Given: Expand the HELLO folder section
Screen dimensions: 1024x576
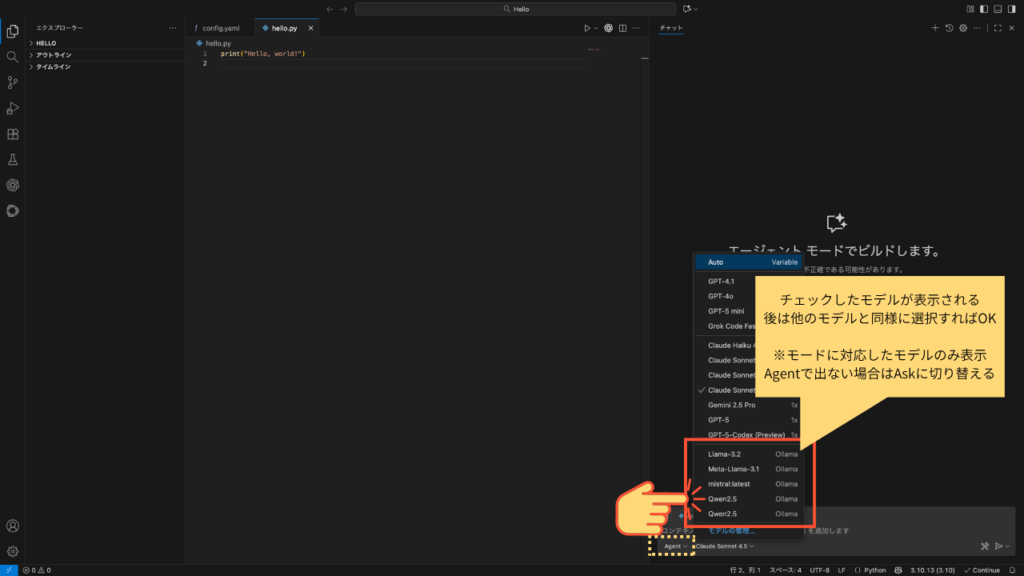Looking at the screenshot, I should [x=46, y=43].
